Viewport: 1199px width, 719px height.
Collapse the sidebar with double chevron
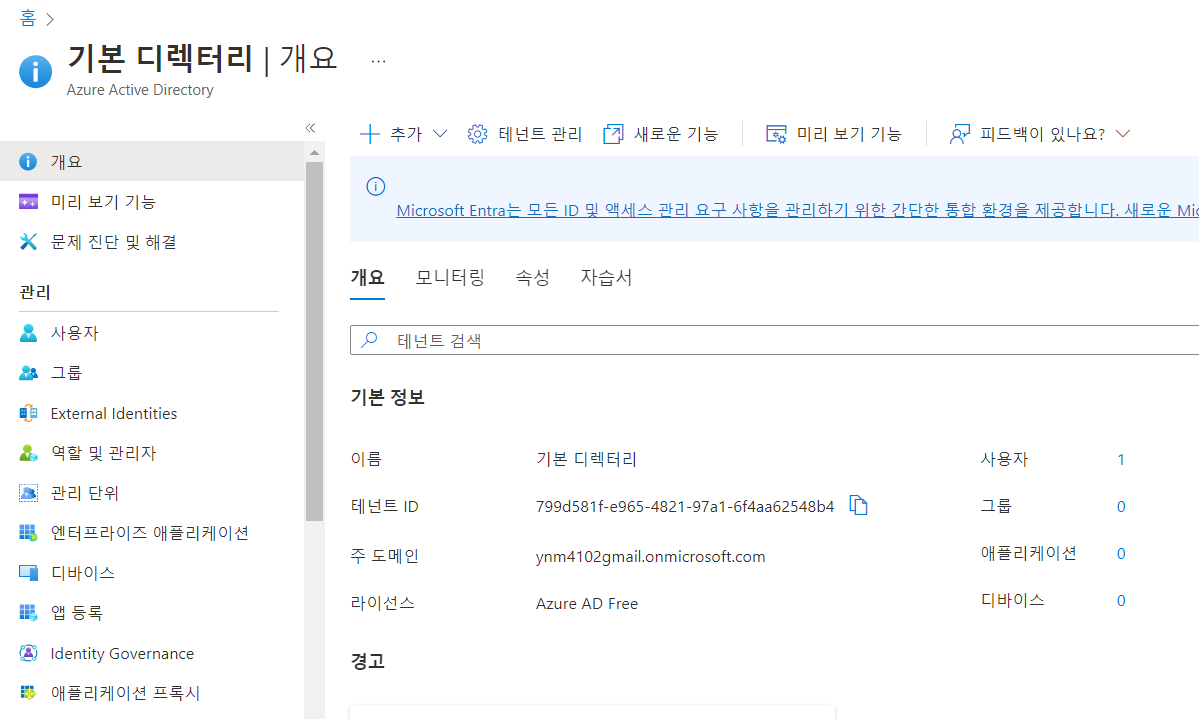(310, 128)
